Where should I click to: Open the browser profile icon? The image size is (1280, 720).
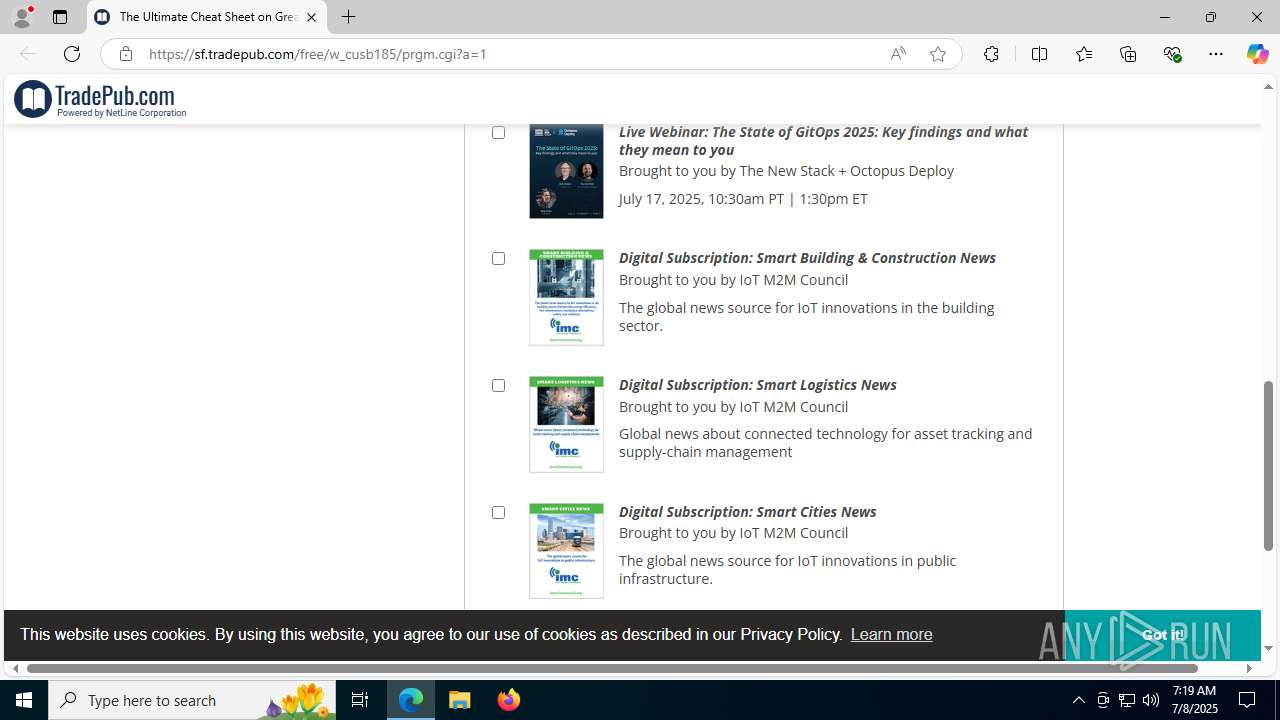pyautogui.click(x=22, y=17)
